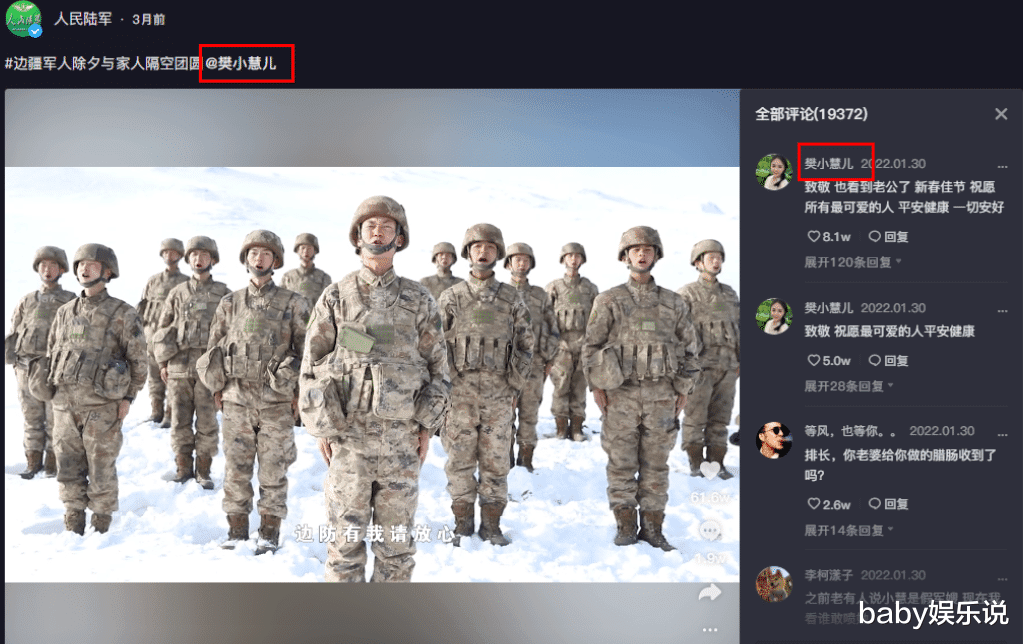Viewport: 1023px width, 644px height.
Task: Open more menu on first comment
Action: tap(1002, 165)
